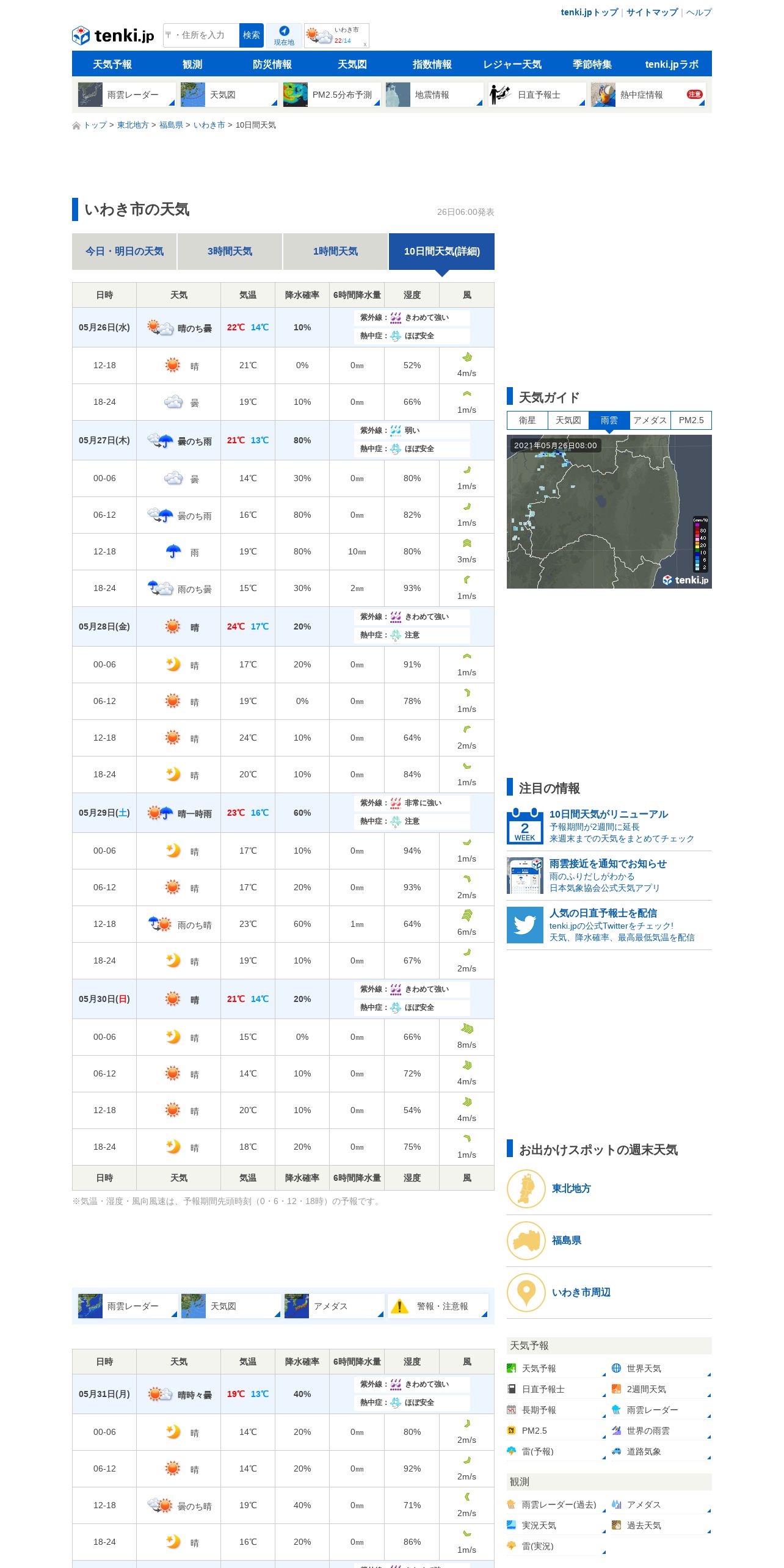
Task: Open the 雨雲レーダー(過去) sidebar link
Action: (559, 1504)
